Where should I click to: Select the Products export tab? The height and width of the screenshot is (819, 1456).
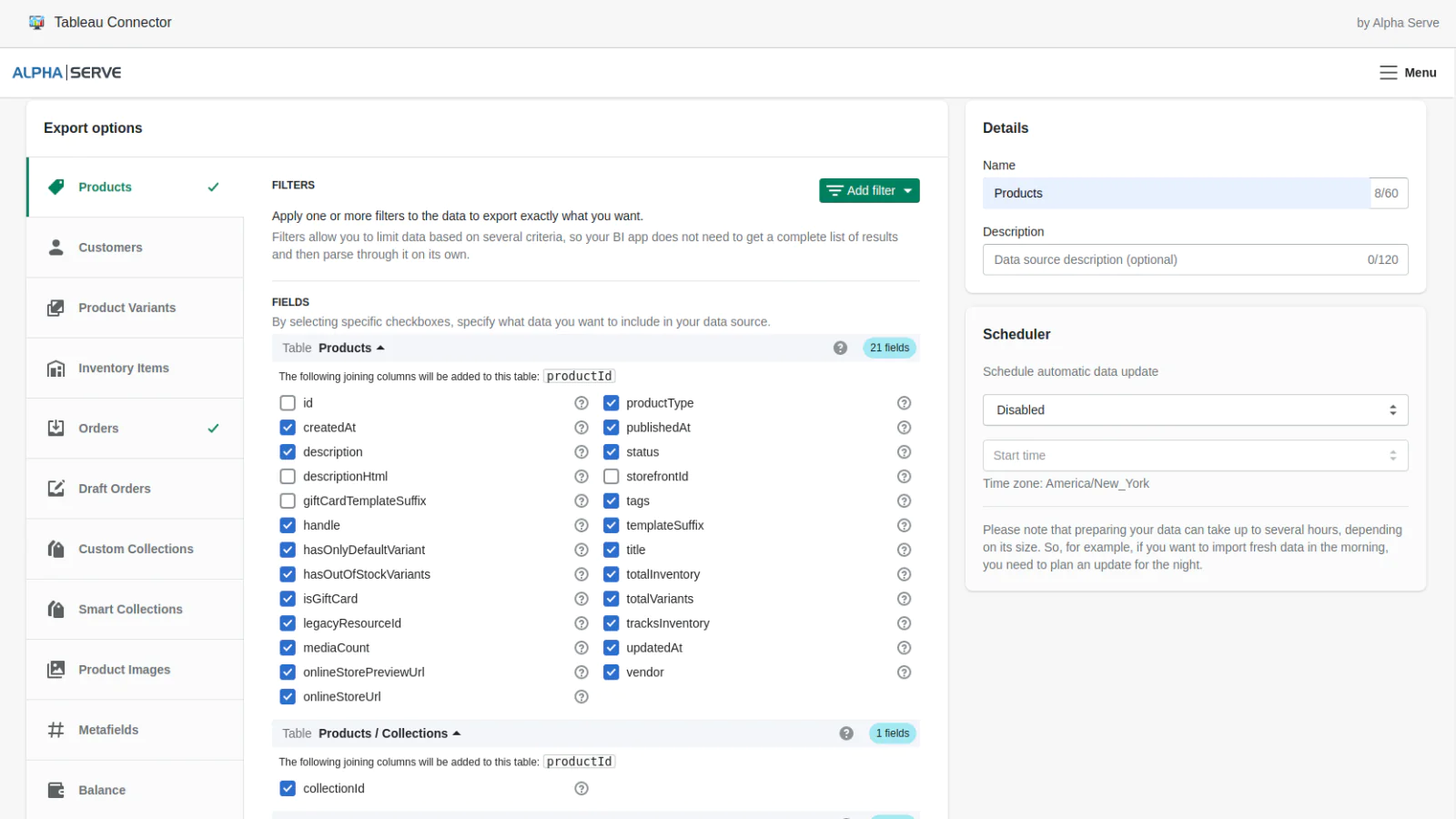pos(135,187)
